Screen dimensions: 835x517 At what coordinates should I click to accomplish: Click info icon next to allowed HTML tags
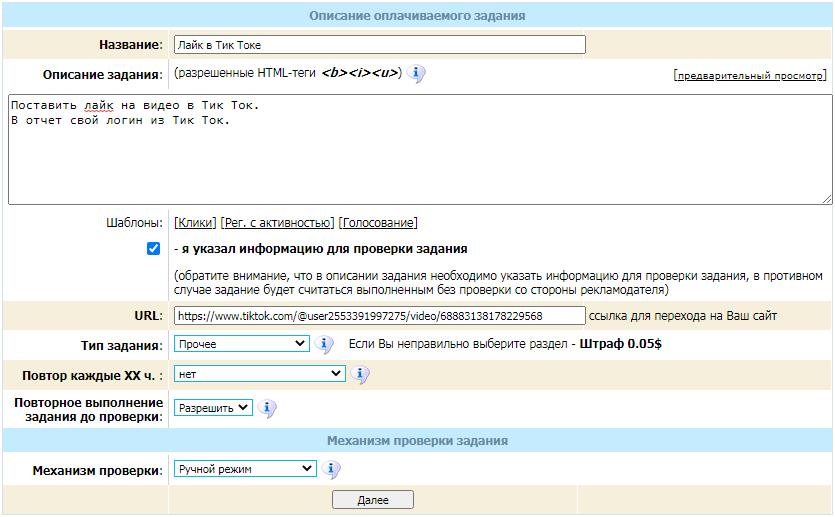[416, 73]
